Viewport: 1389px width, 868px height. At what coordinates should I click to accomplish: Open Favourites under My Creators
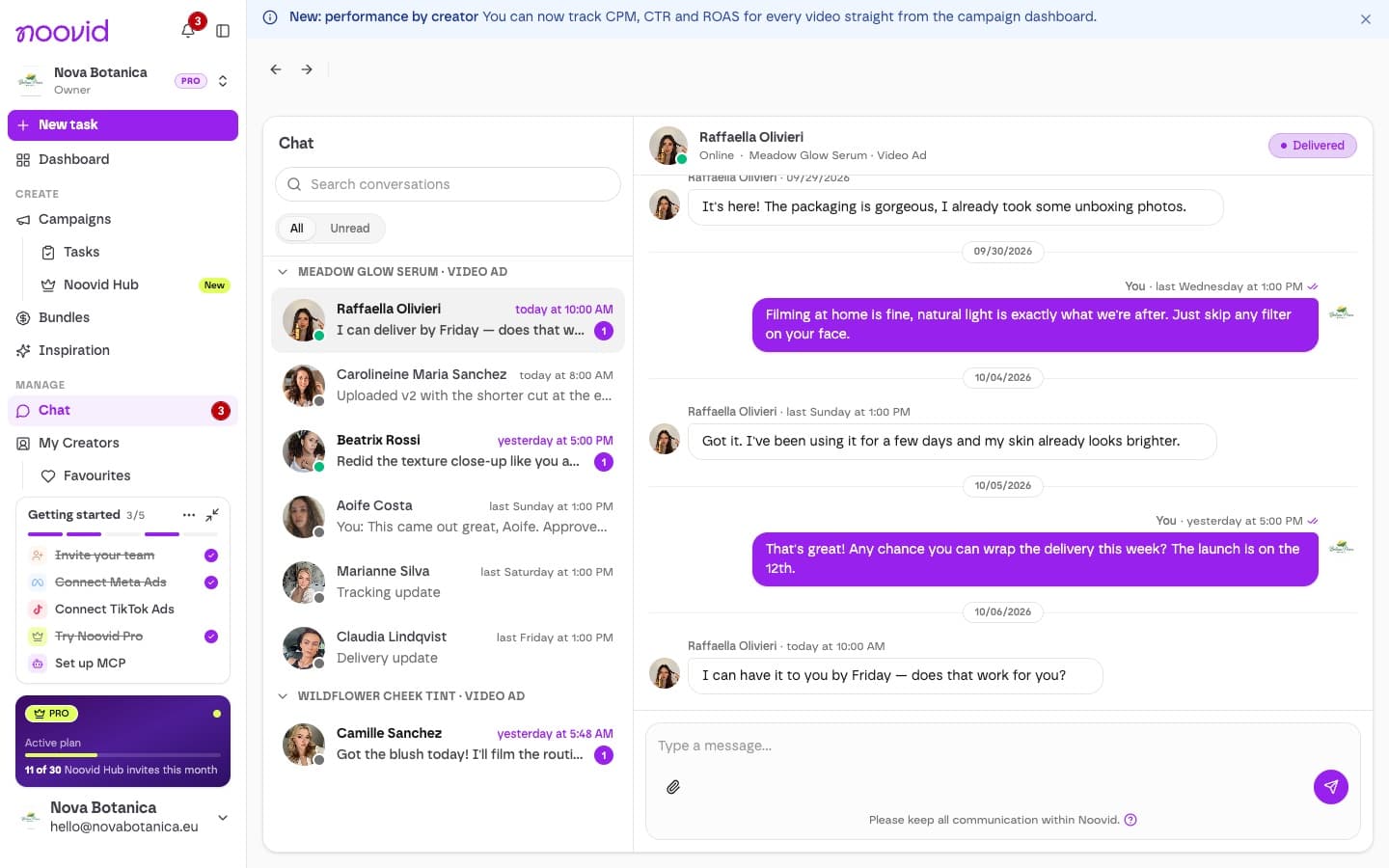tap(134, 476)
